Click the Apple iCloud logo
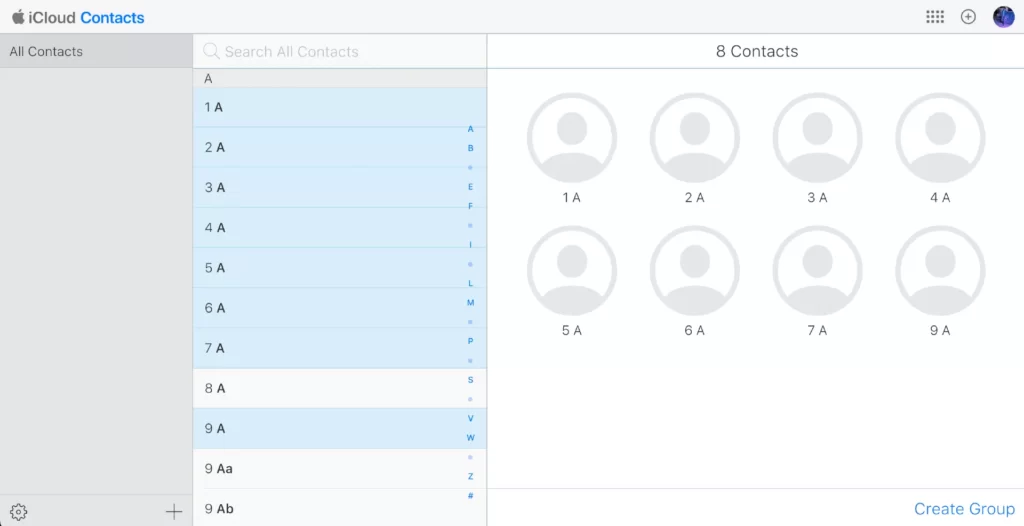Screen dimensions: 1024x526 pos(18,17)
